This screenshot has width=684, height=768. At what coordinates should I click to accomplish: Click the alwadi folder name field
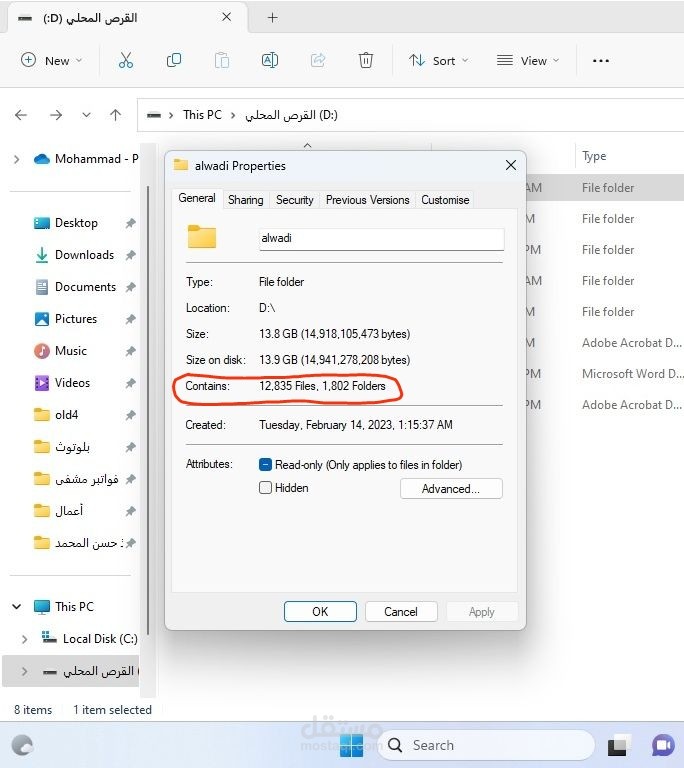(x=381, y=239)
